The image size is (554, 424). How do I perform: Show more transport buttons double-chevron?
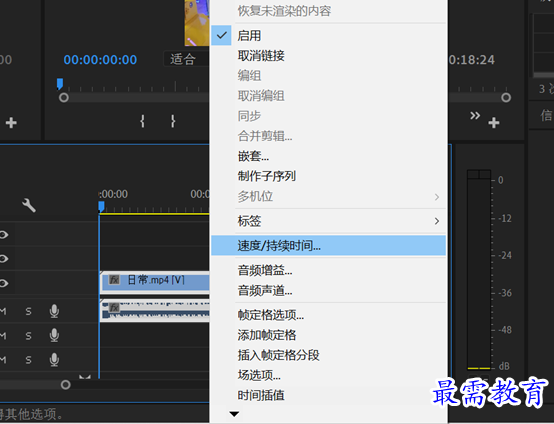click(475, 116)
